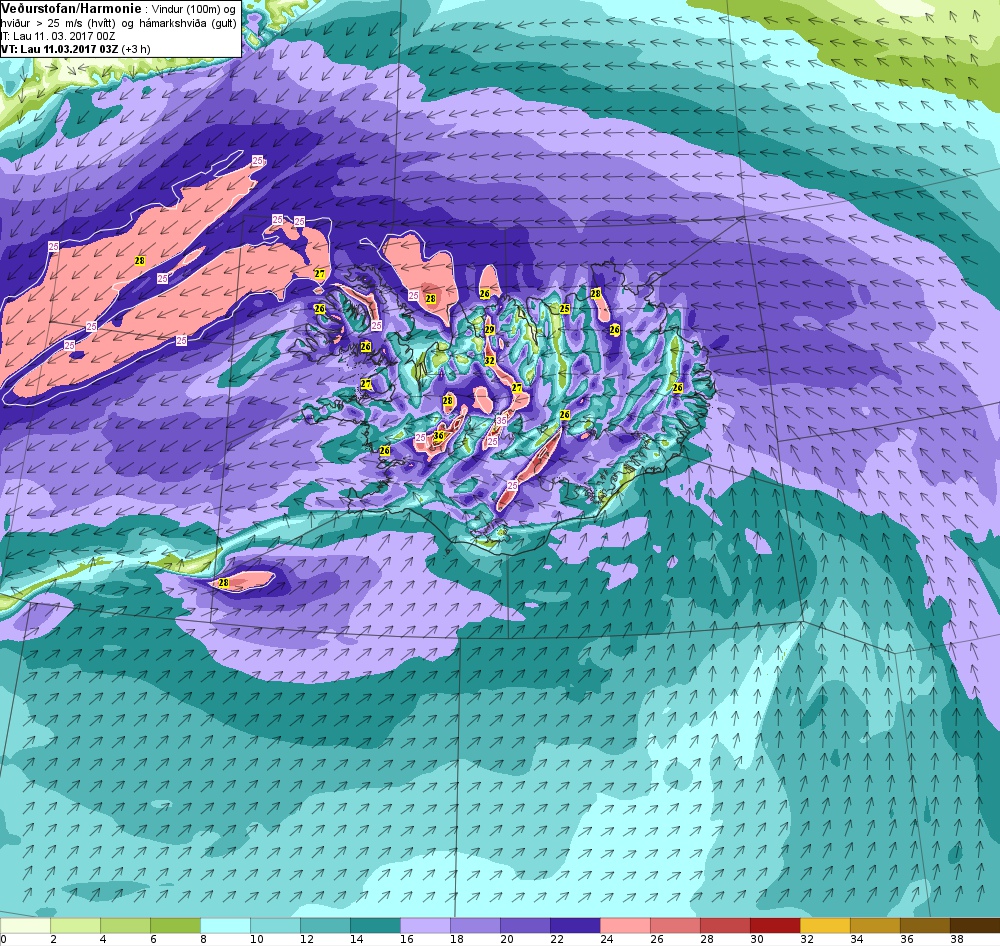Click the '24' value on the color scale
Screen dimensions: 1000x946
pyautogui.click(x=607, y=939)
